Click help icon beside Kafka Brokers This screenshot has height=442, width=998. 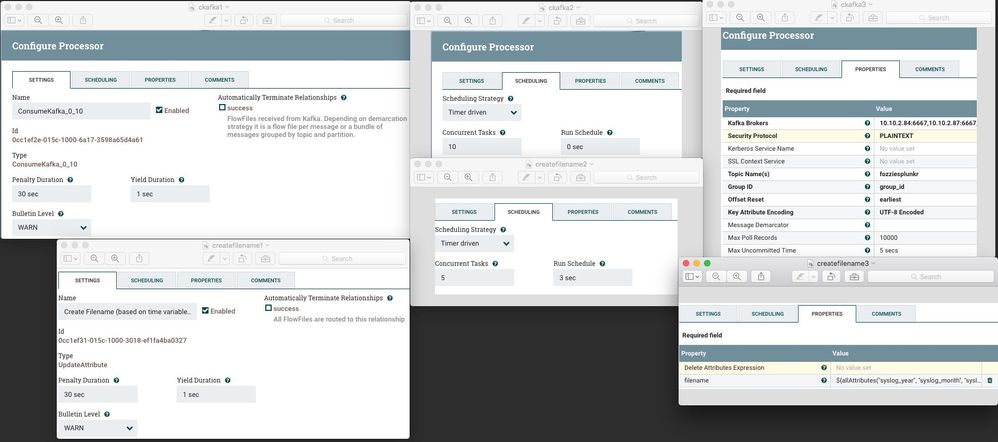pos(867,123)
